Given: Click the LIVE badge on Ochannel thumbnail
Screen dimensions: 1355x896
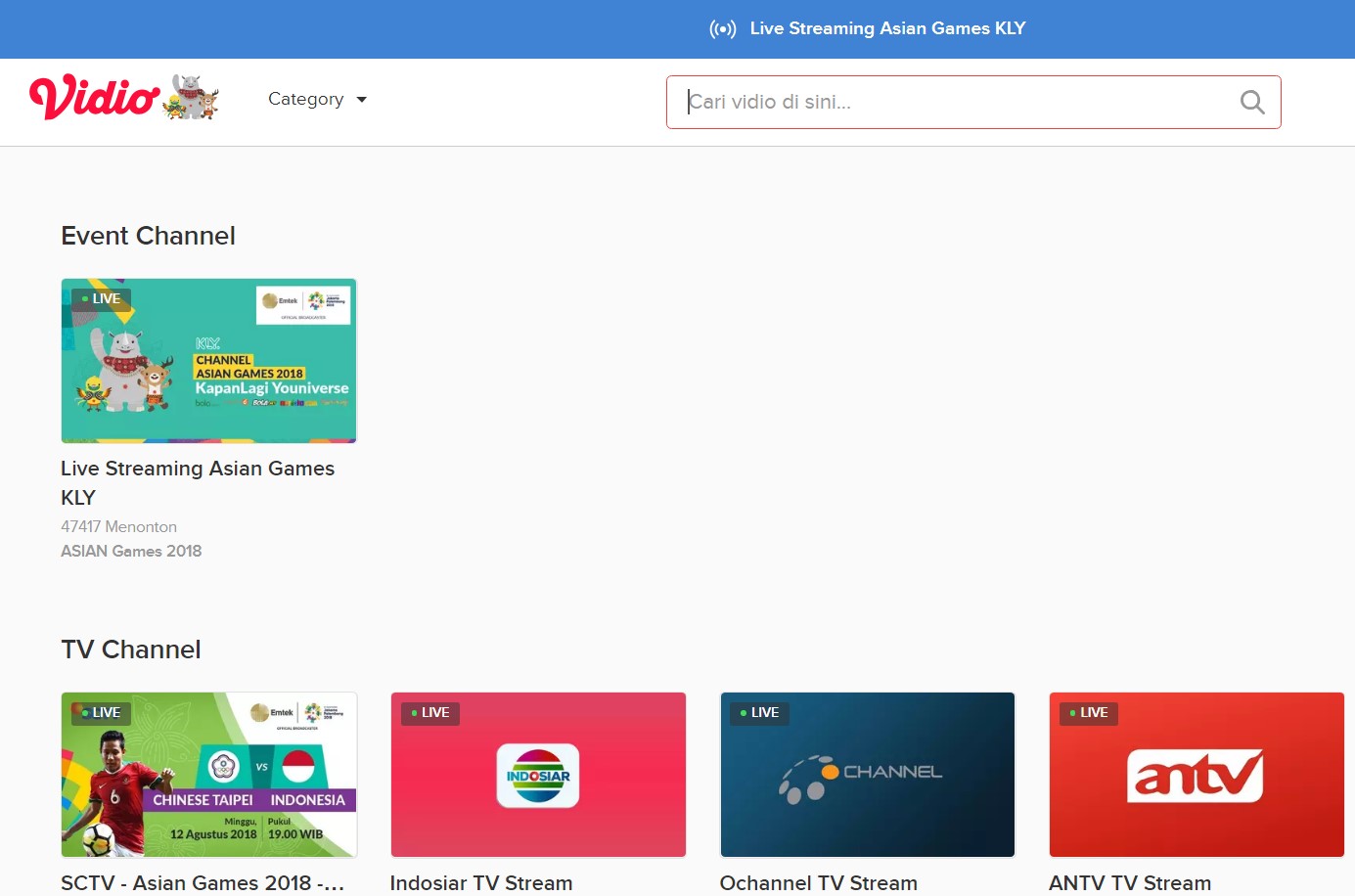Looking at the screenshot, I should click(759, 713).
